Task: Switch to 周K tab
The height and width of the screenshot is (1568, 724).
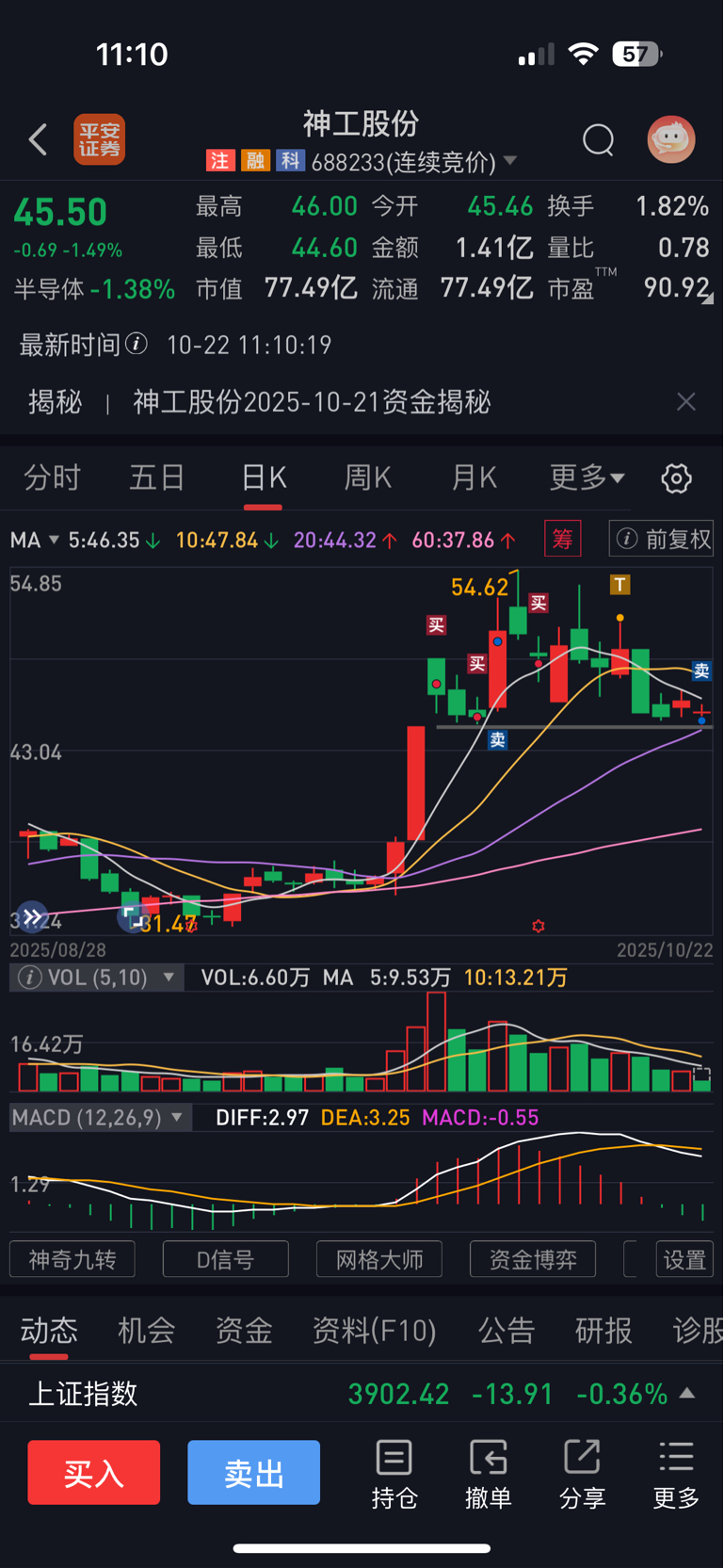Action: tap(368, 477)
